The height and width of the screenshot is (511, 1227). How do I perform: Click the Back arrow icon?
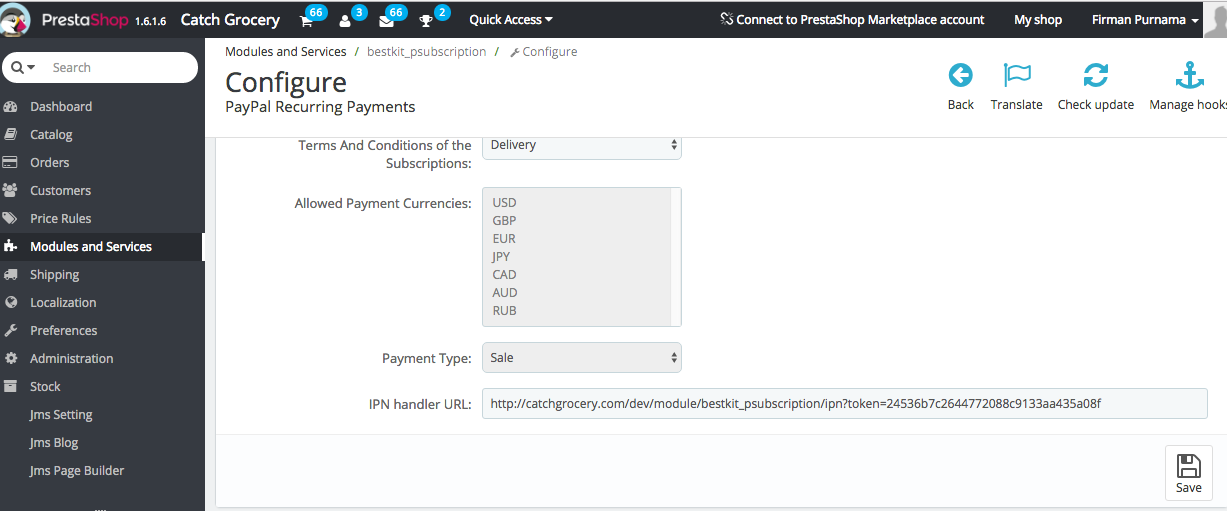pos(960,75)
